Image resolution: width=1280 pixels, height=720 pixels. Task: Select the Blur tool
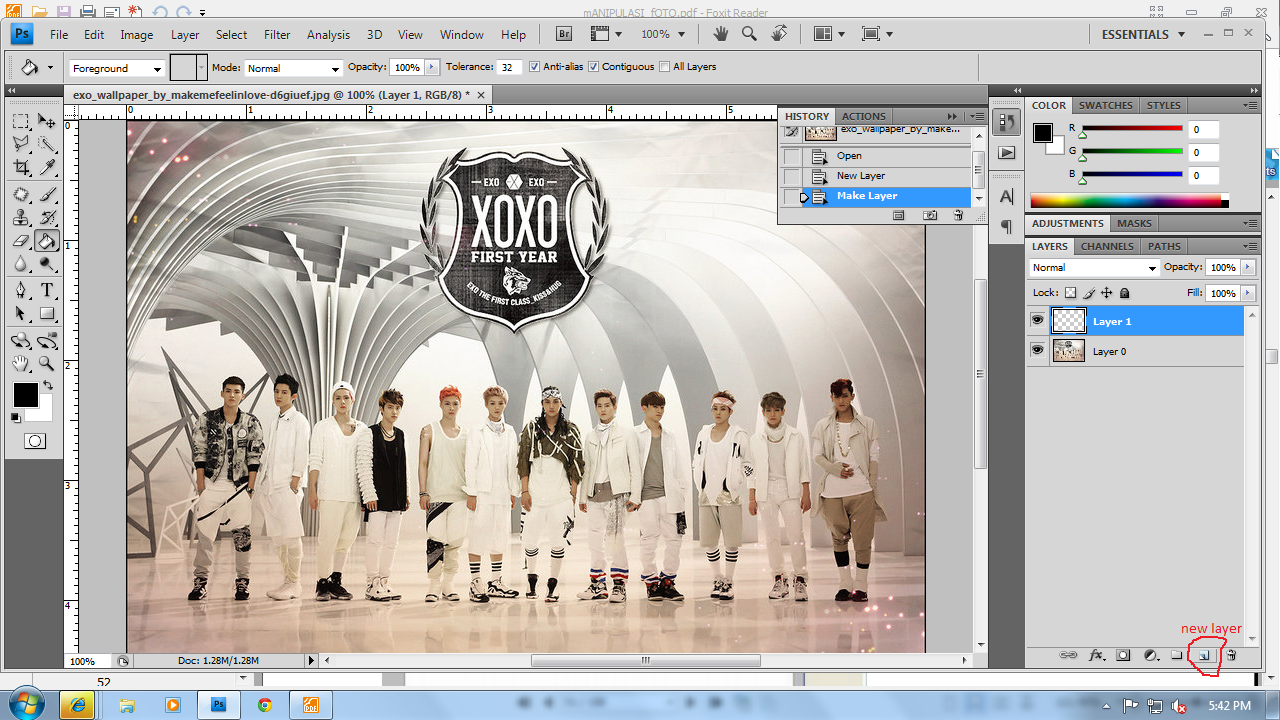click(20, 264)
